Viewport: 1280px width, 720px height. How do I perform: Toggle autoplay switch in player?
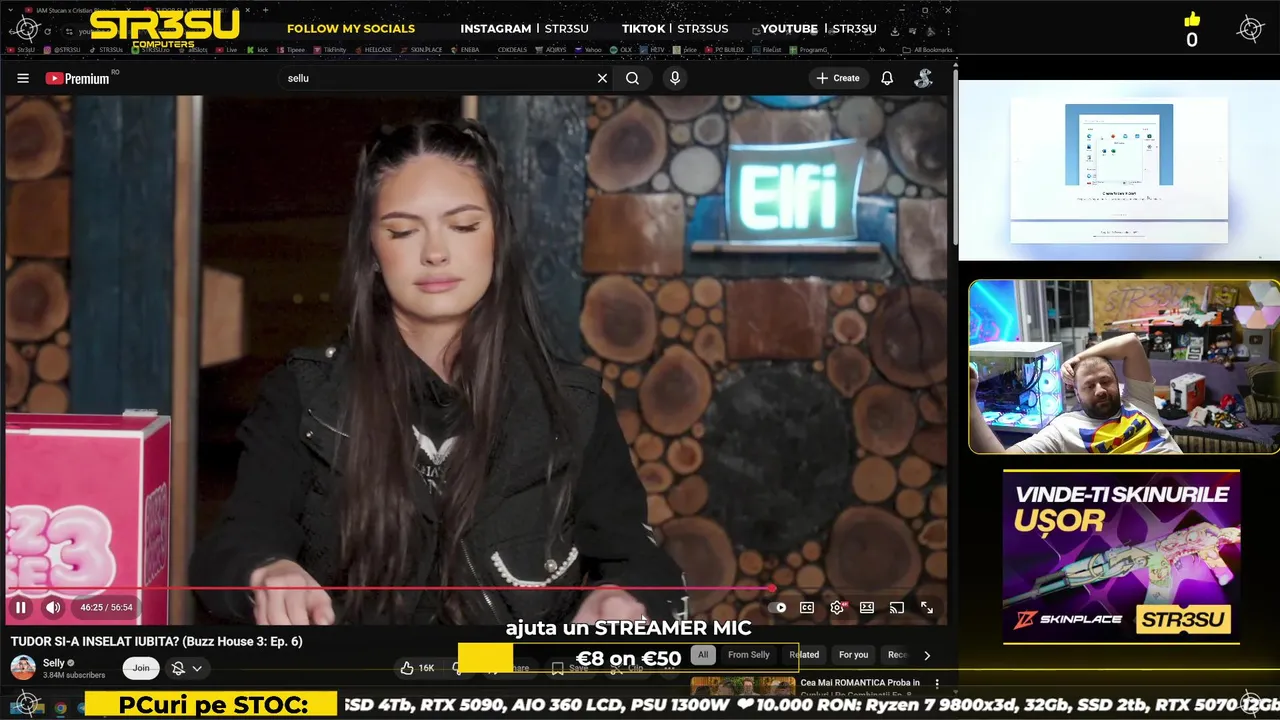coord(780,607)
